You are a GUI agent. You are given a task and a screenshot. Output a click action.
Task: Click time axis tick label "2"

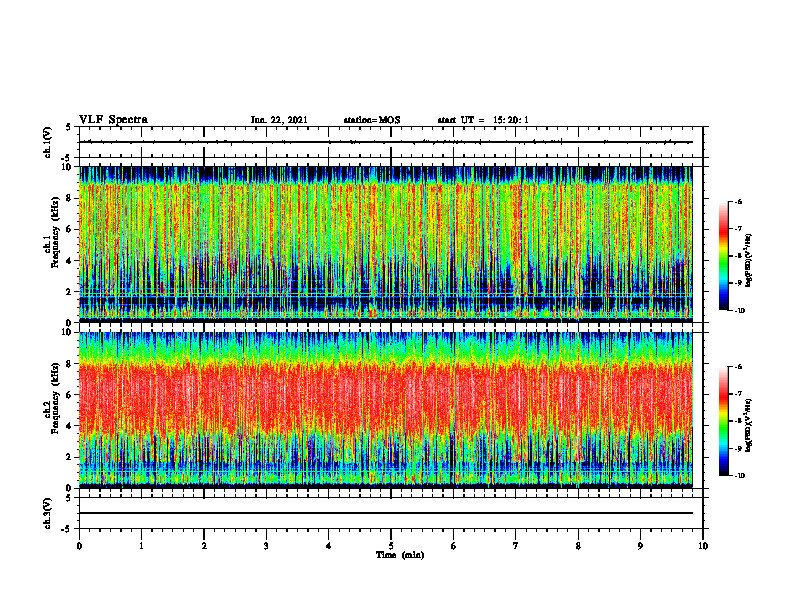204,546
